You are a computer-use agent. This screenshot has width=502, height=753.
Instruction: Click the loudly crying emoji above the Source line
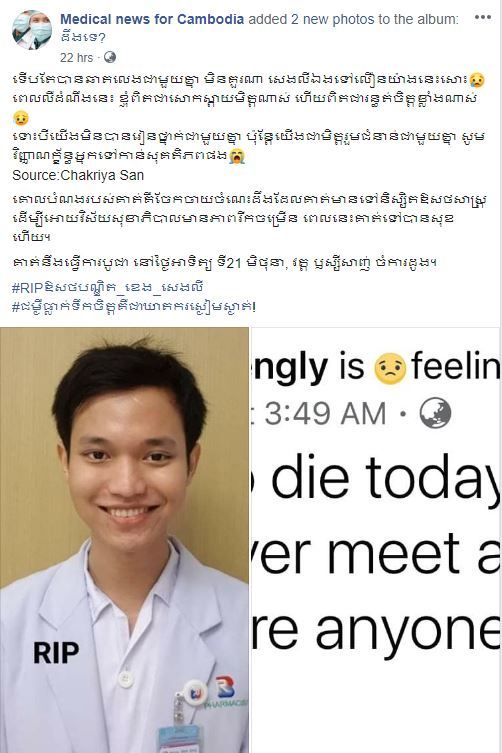coord(237,156)
